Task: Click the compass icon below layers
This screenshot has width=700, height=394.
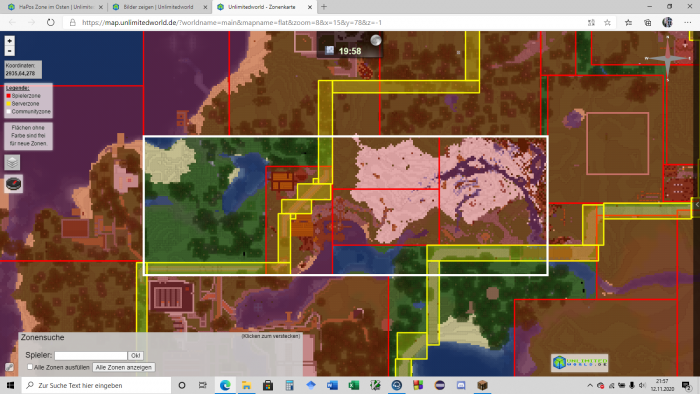Action: 13,183
